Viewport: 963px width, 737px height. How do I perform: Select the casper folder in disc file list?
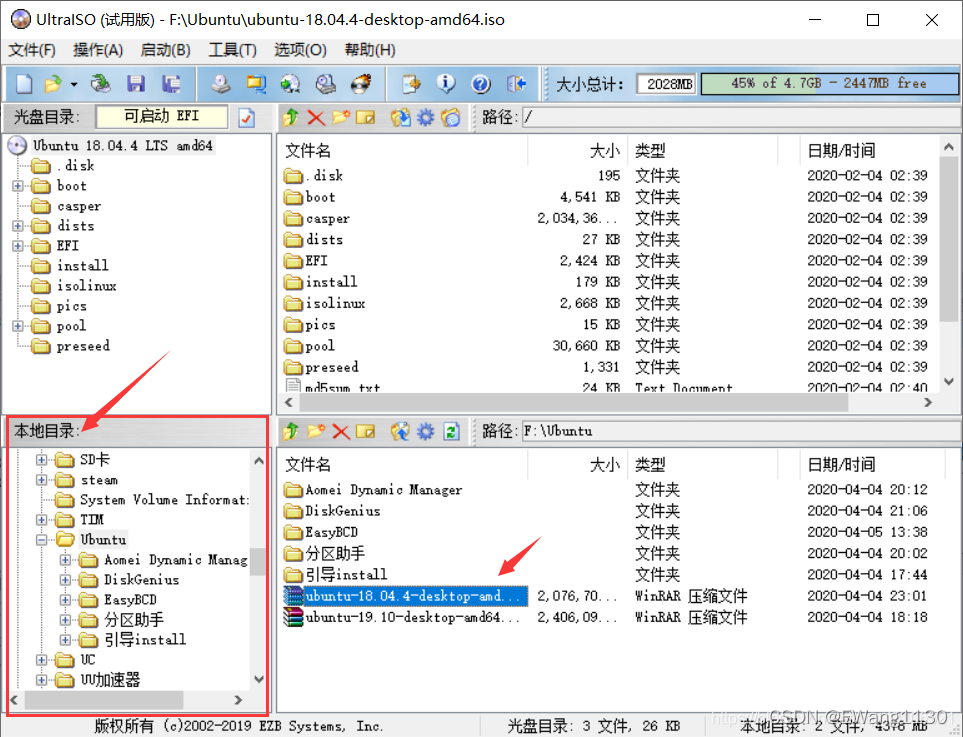[x=317, y=219]
